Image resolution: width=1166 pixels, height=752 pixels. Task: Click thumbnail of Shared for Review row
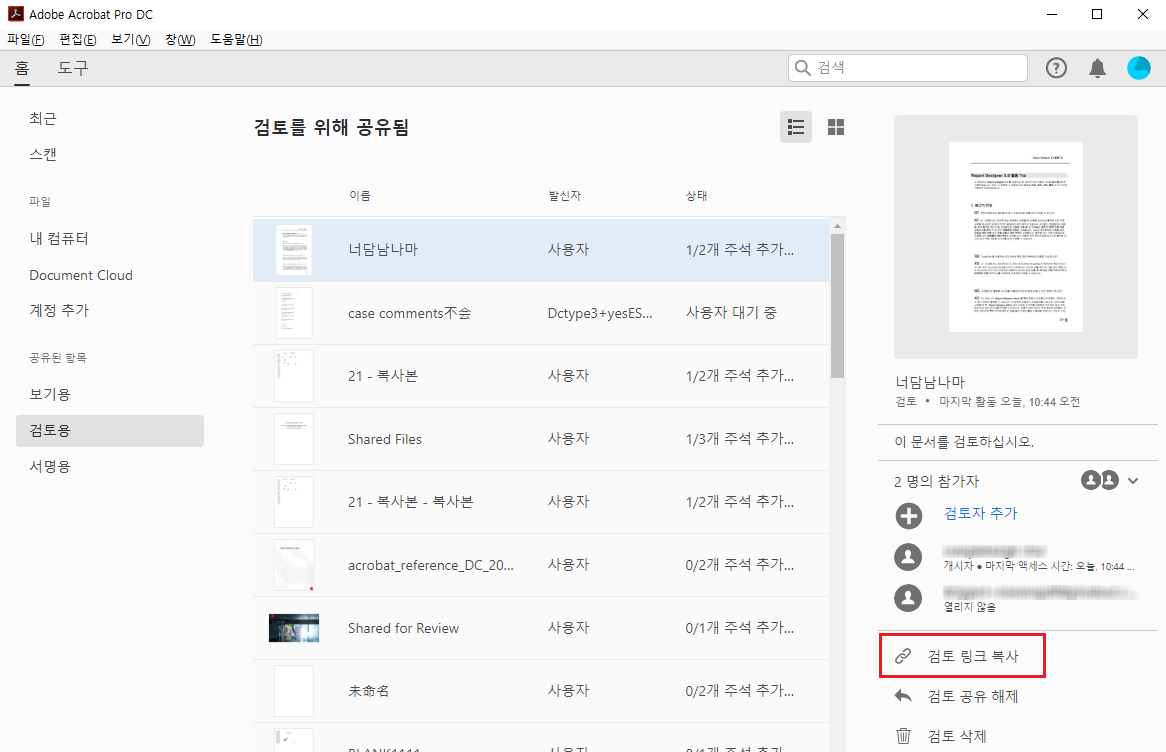[294, 628]
